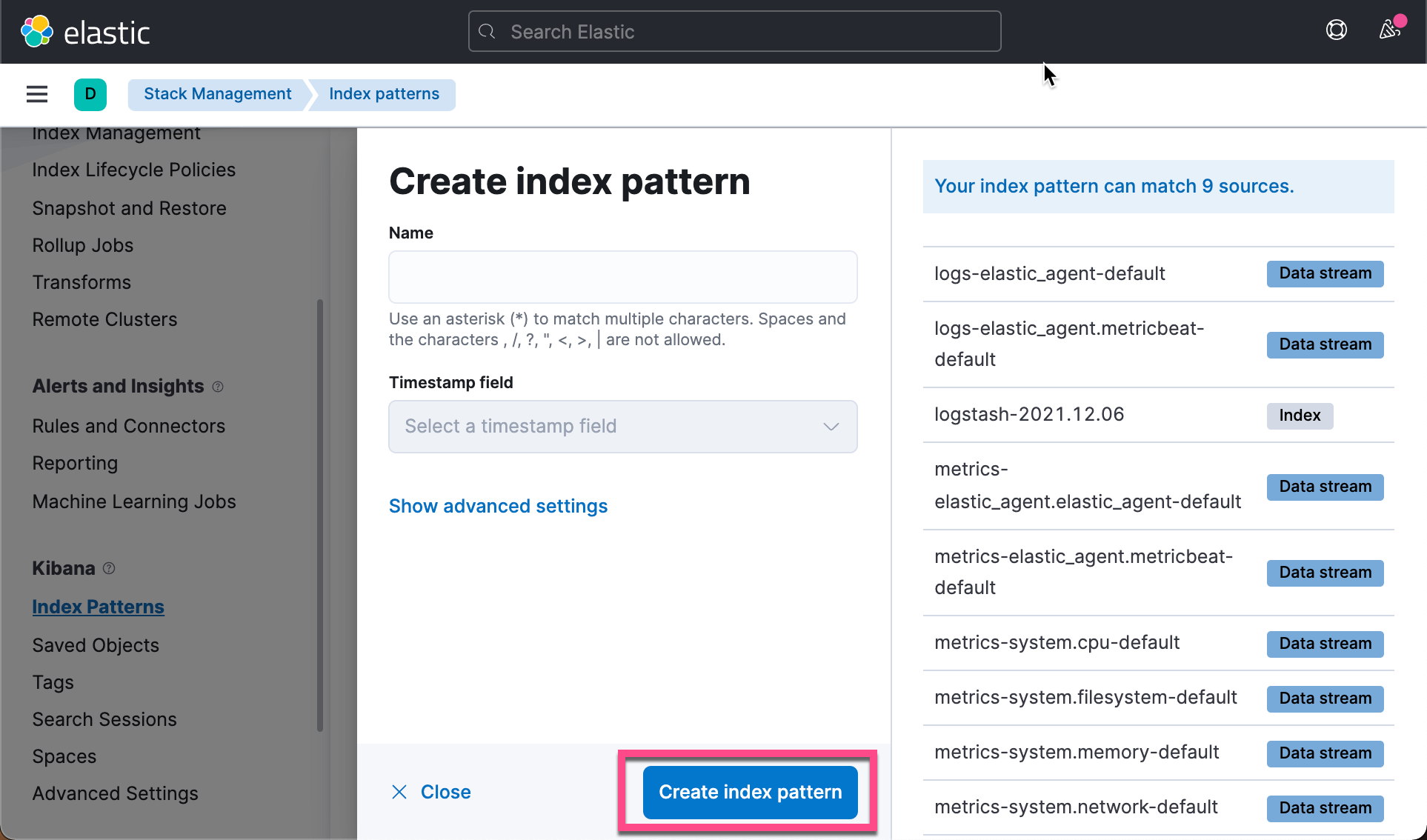
Task: Click the magnifier icon in search bar
Action: point(487,31)
